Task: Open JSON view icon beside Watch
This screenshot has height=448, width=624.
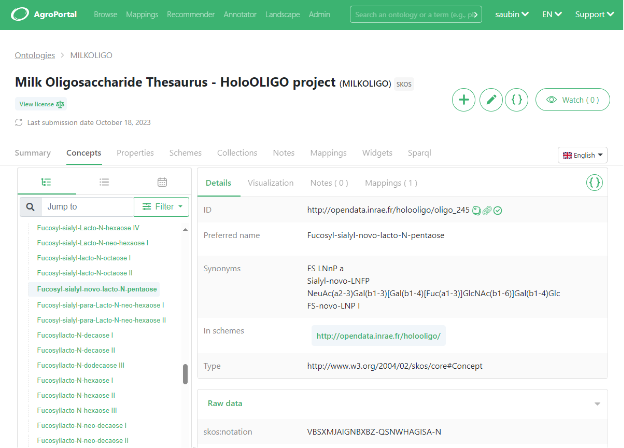Action: (516, 100)
